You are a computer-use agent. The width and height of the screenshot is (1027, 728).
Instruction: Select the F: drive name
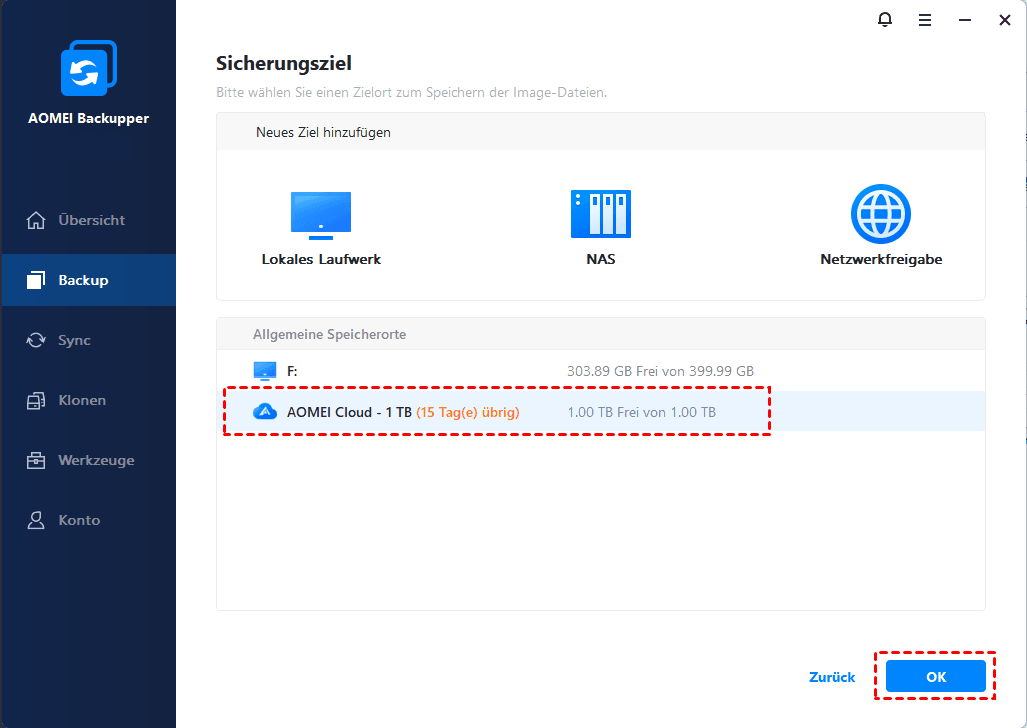pos(292,371)
